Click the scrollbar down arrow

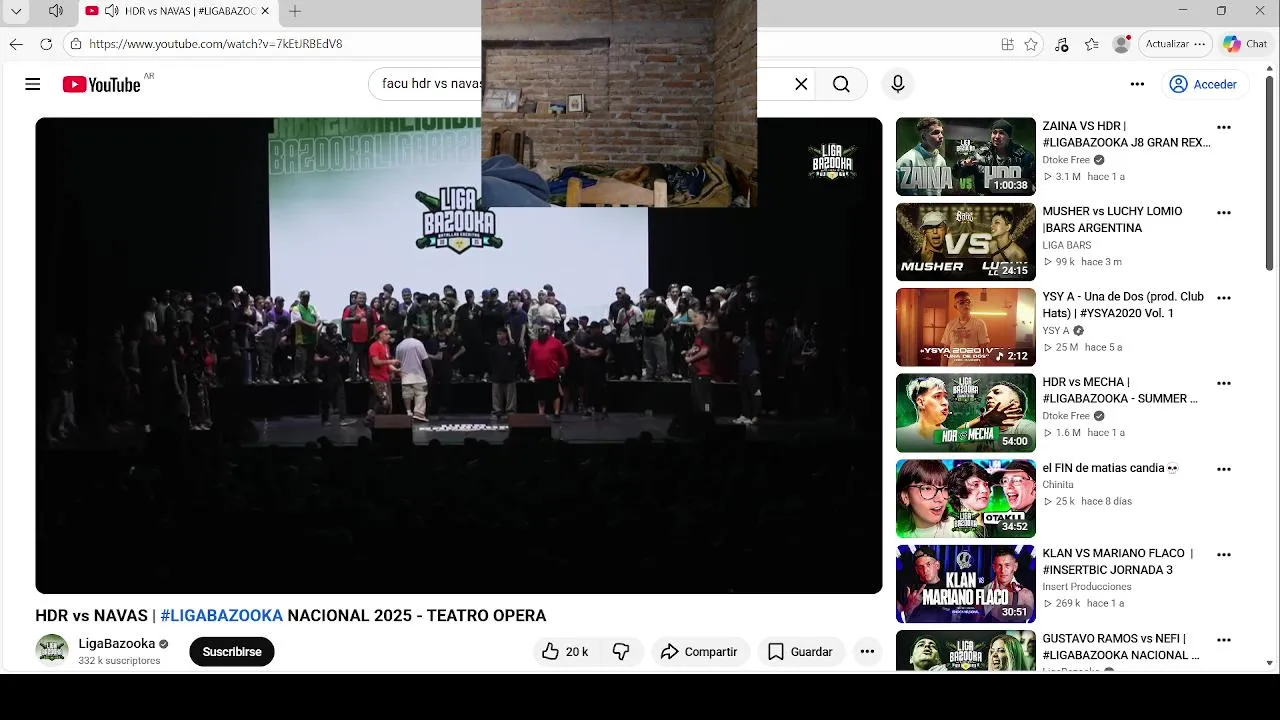(1270, 663)
